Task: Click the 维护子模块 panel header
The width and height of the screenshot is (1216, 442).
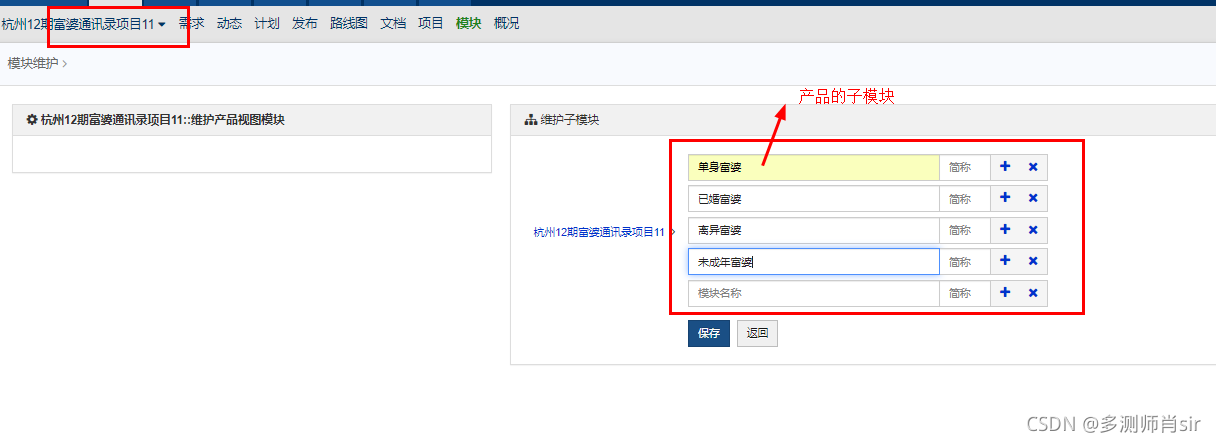Action: [863, 120]
